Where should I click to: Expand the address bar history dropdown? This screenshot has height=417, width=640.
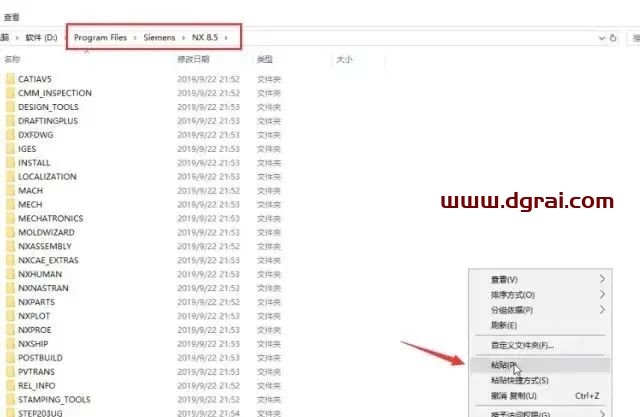click(x=601, y=38)
